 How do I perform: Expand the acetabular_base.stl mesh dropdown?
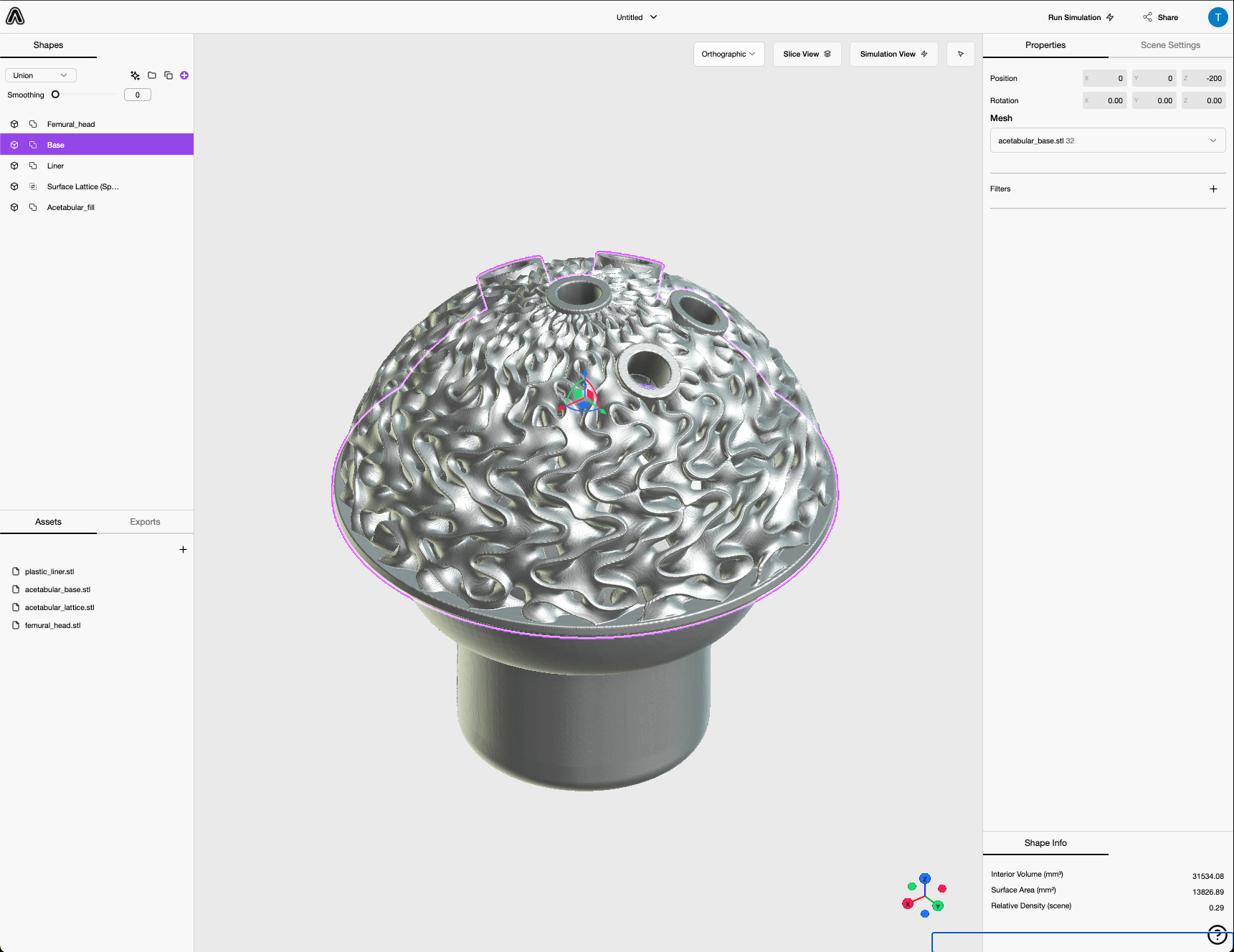click(x=1107, y=141)
